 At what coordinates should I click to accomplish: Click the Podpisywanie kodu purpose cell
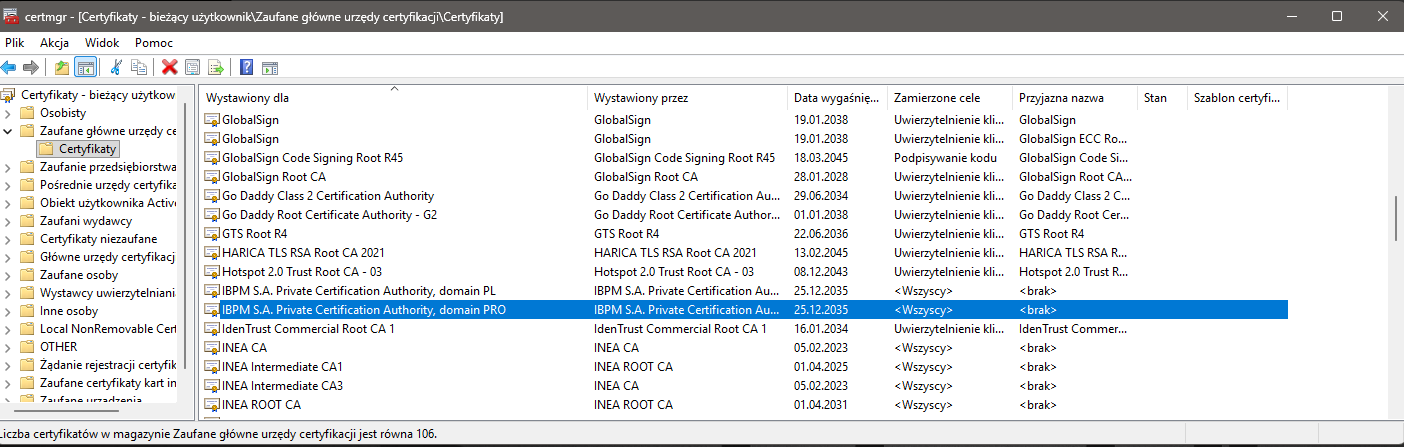coord(946,157)
